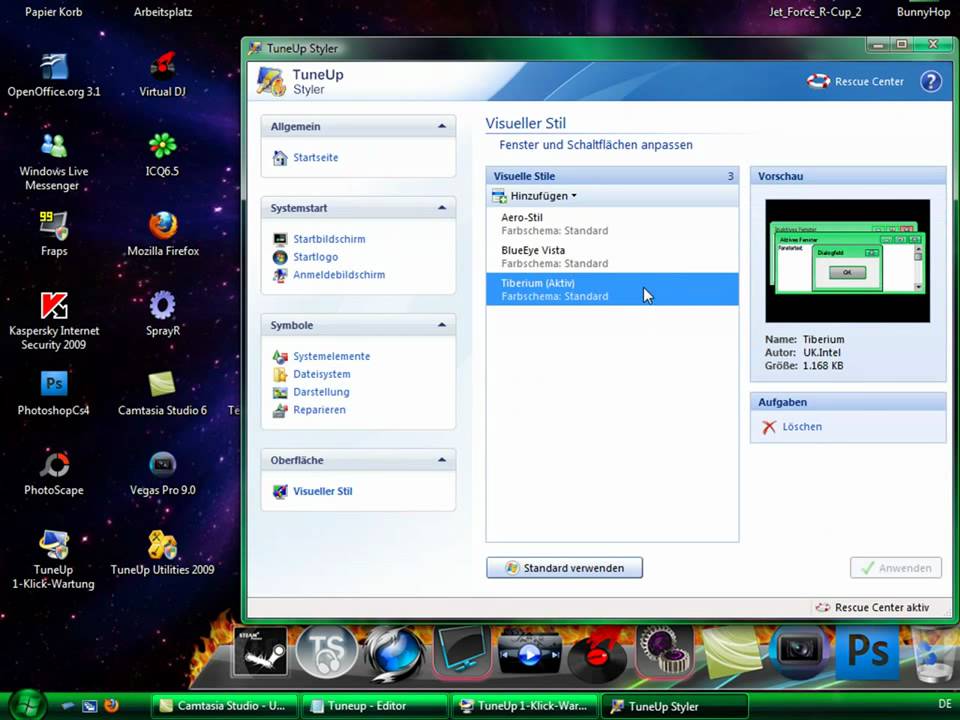Open Darstellung settings

pos(321,392)
